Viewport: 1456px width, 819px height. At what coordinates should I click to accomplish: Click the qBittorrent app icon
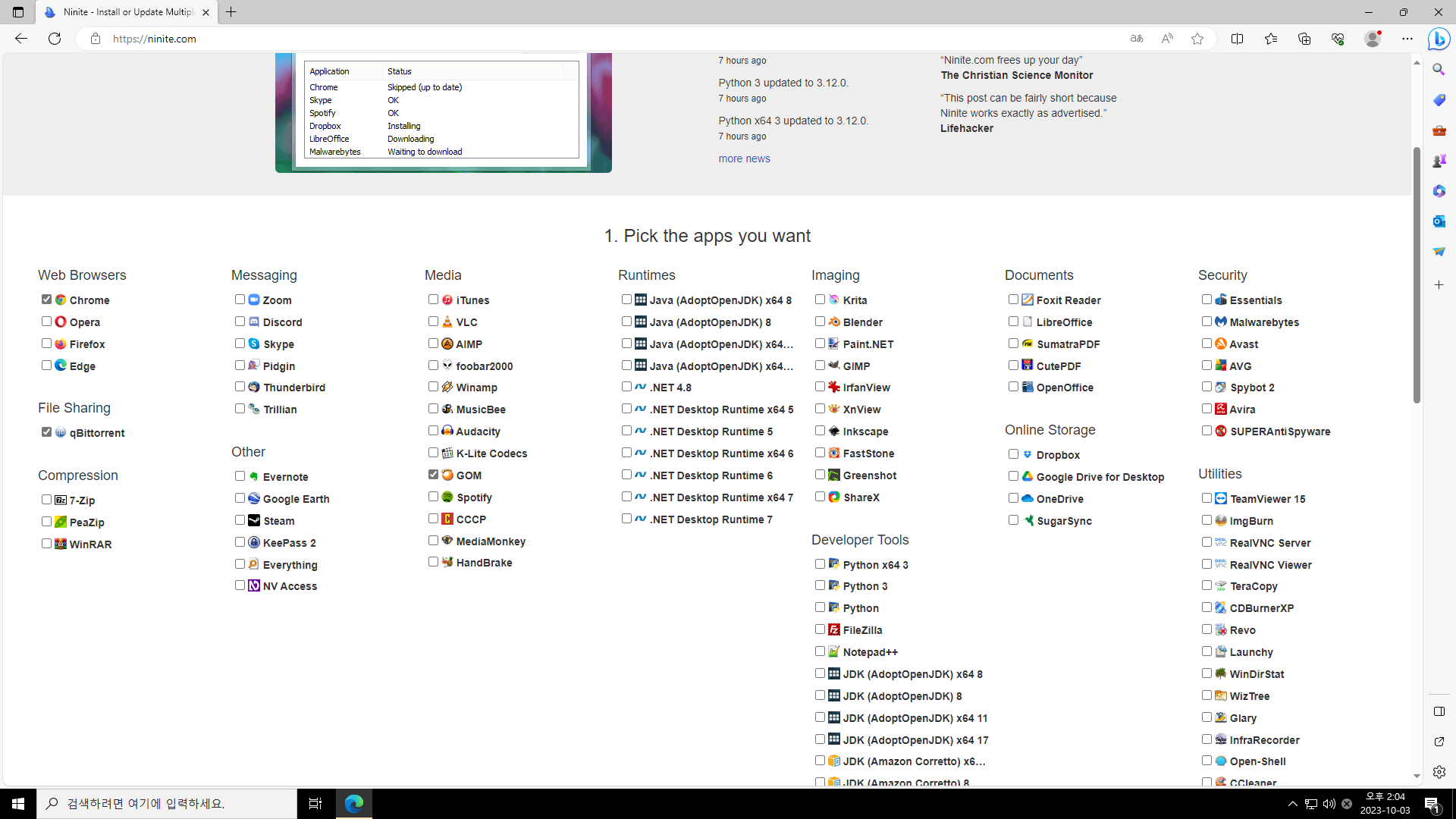61,433
